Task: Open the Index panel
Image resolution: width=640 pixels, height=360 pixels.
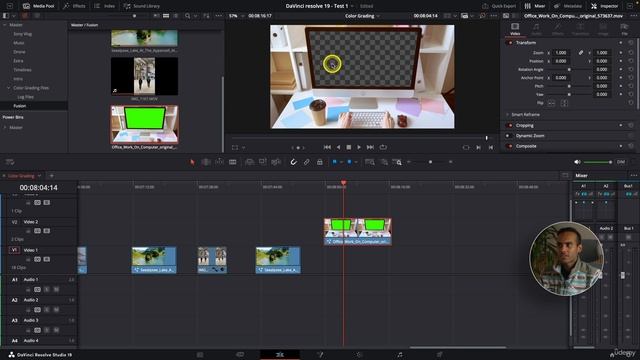Action: (x=104, y=6)
